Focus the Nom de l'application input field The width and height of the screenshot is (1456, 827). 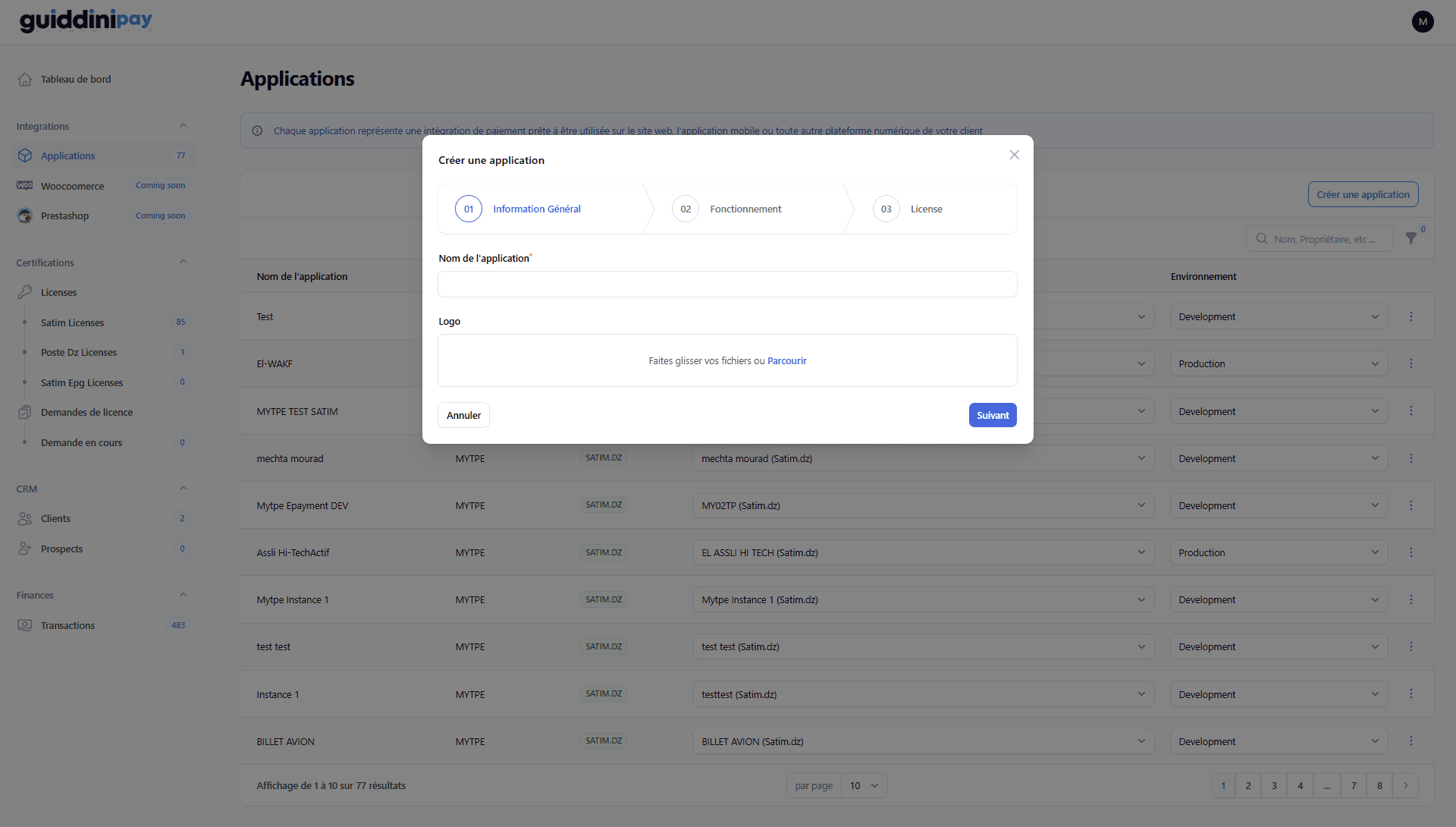pyautogui.click(x=727, y=285)
